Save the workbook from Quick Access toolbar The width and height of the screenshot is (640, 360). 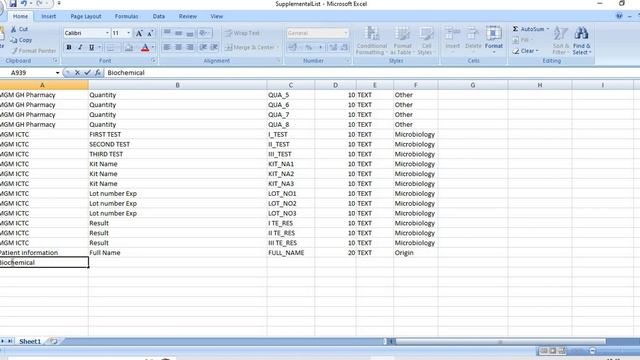[x=13, y=4]
